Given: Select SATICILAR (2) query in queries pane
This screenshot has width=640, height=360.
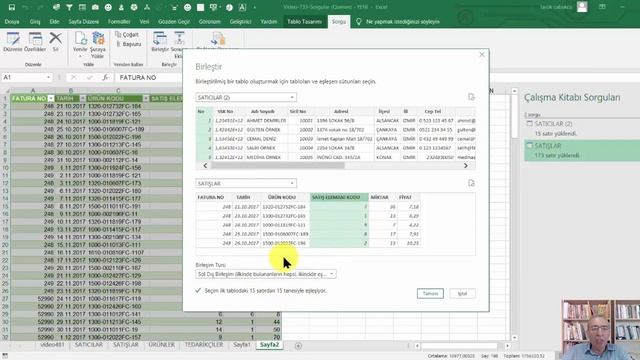Looking at the screenshot, I should (582, 128).
